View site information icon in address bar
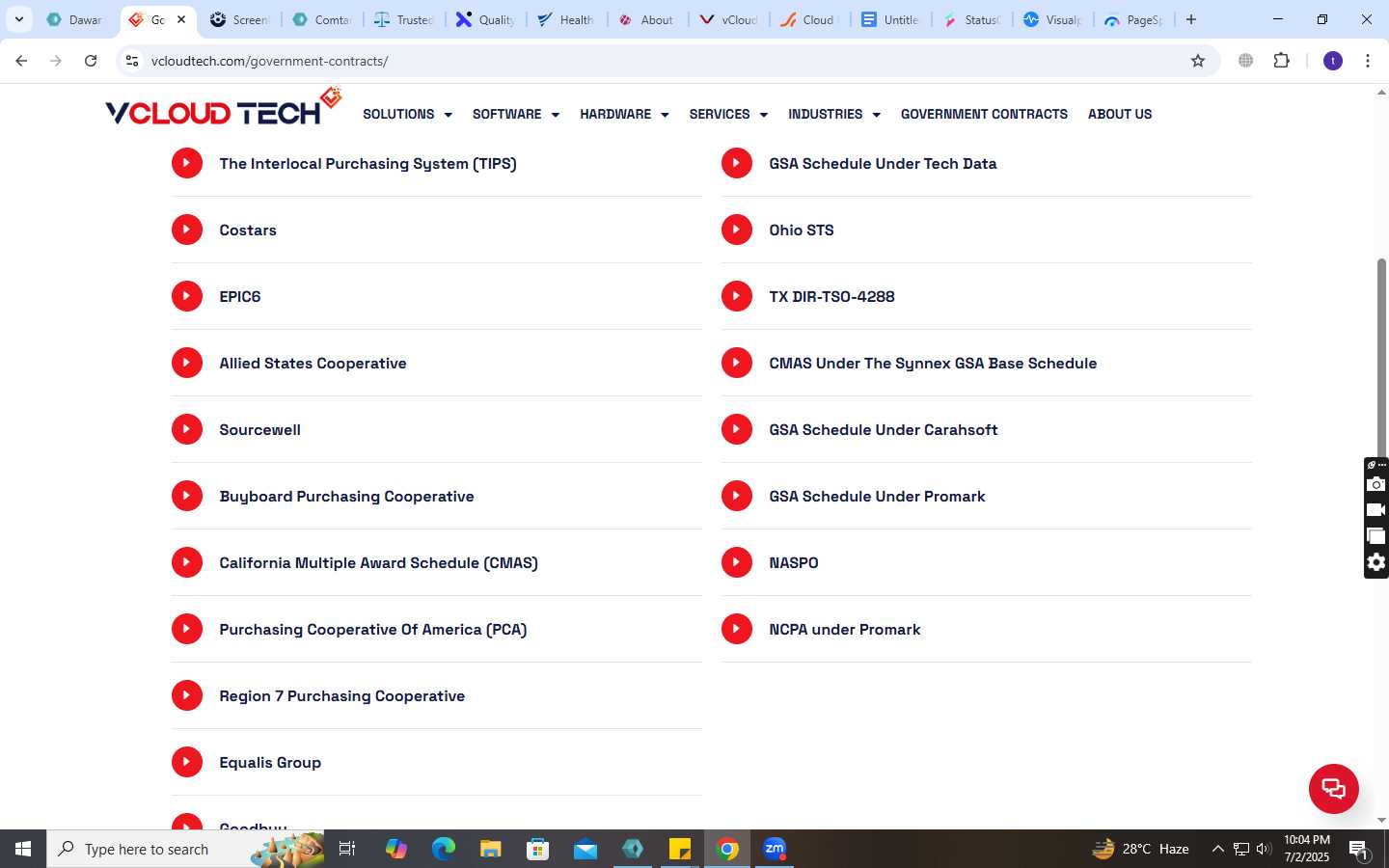This screenshot has height=868, width=1389. click(132, 61)
